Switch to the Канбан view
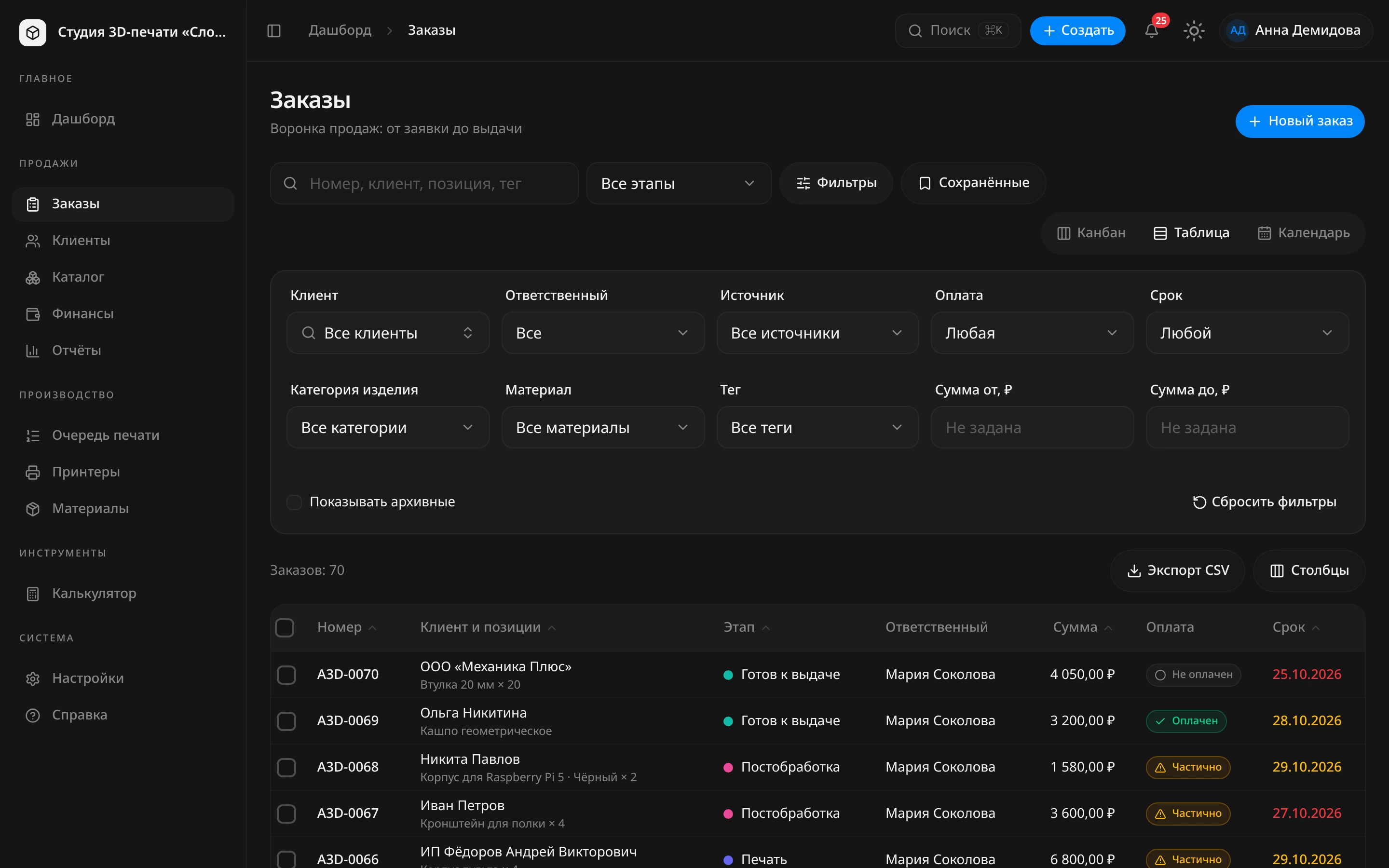1389x868 pixels. click(x=1091, y=233)
